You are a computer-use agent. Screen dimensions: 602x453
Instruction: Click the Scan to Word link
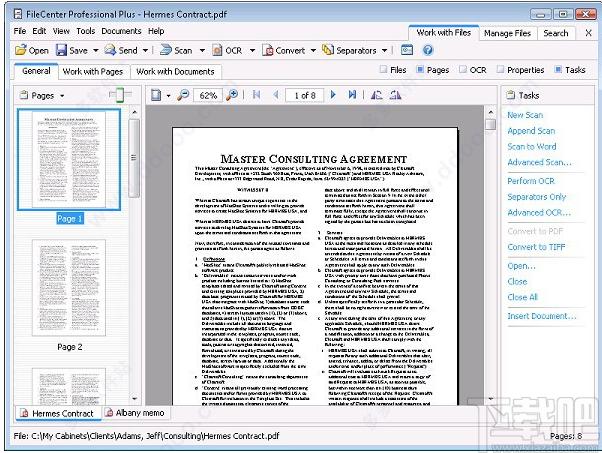(x=531, y=147)
